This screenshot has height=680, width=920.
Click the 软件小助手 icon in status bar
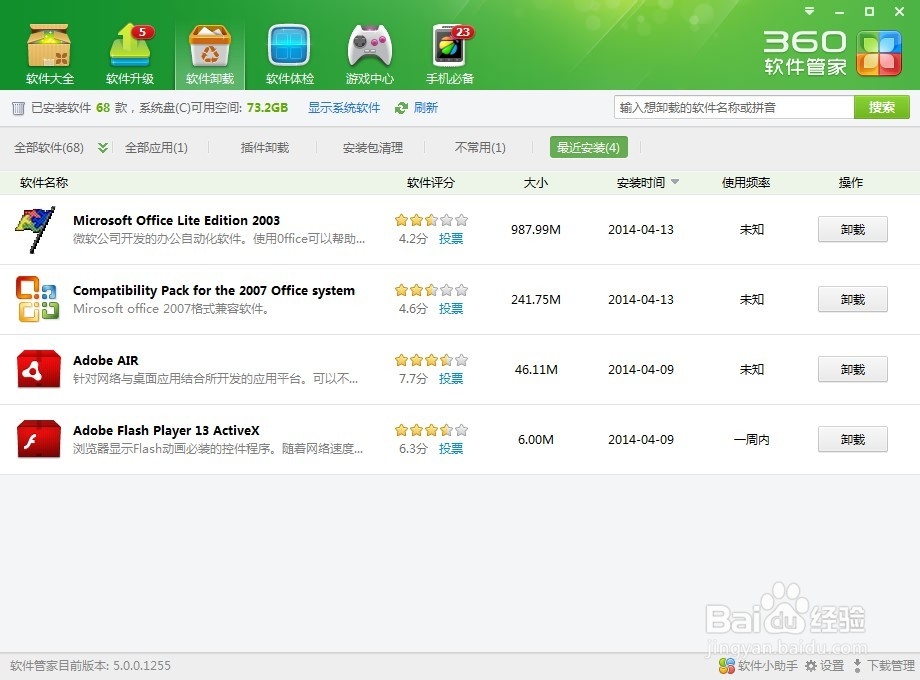726,665
